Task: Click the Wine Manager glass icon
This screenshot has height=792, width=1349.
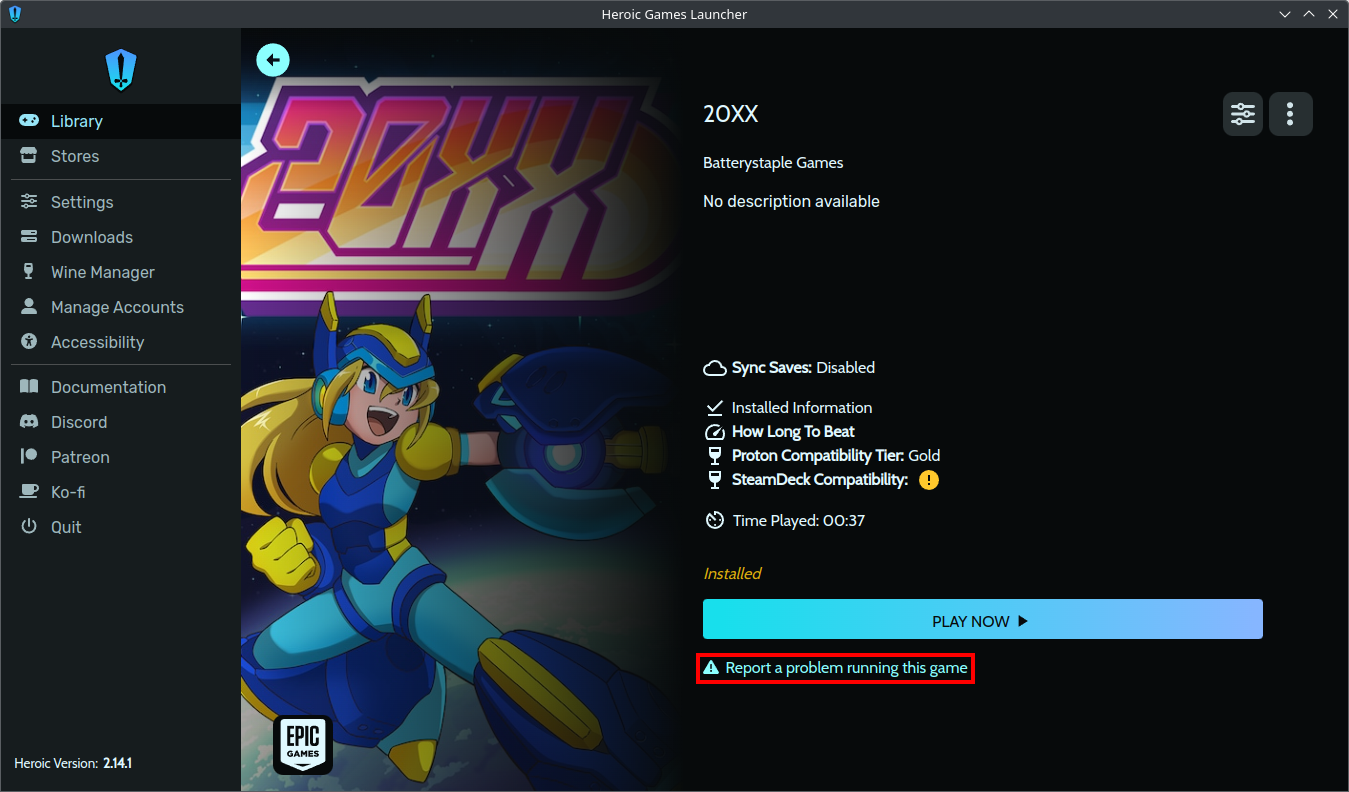Action: point(29,272)
